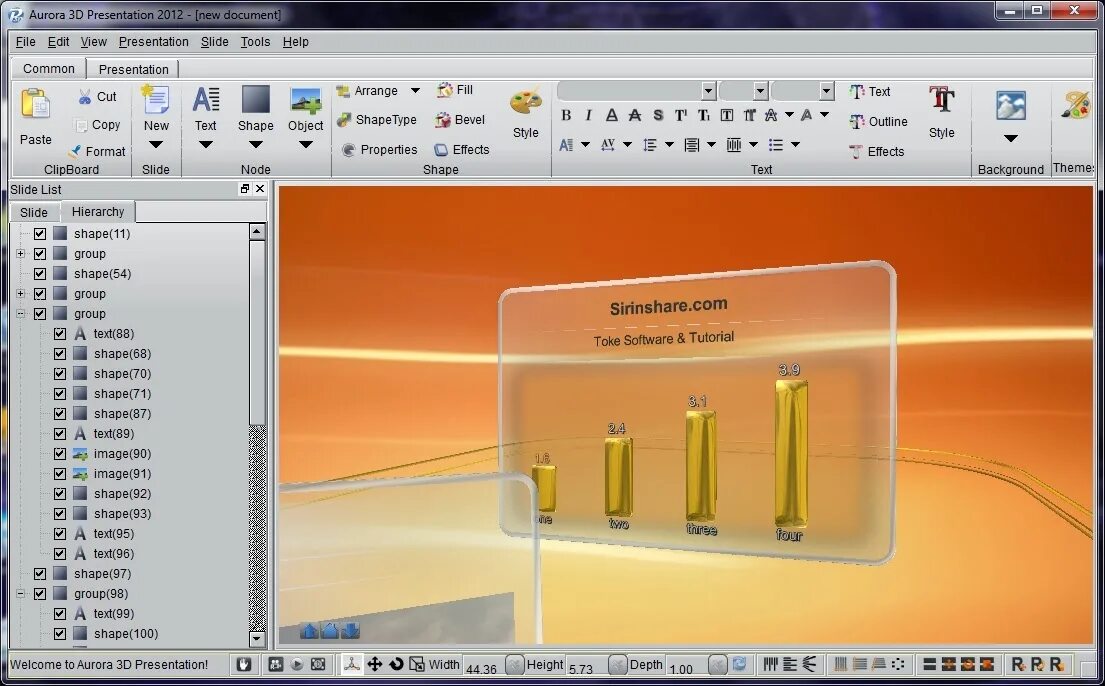The width and height of the screenshot is (1105, 686).
Task: Apply superscript to the text
Action: (681, 115)
